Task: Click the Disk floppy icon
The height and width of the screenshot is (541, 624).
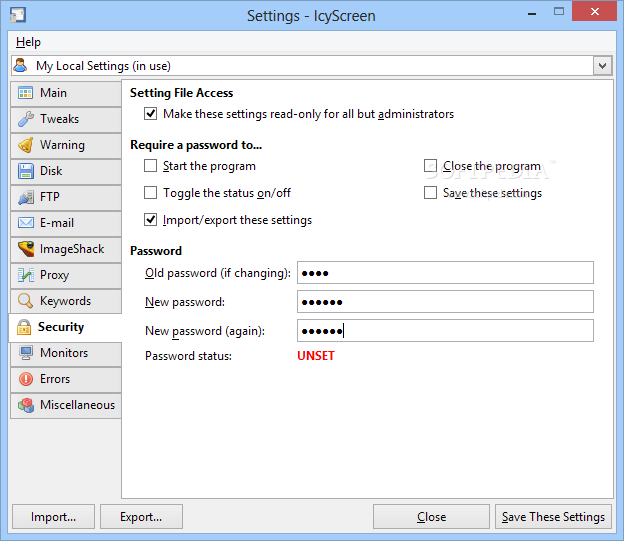Action: tap(25, 171)
